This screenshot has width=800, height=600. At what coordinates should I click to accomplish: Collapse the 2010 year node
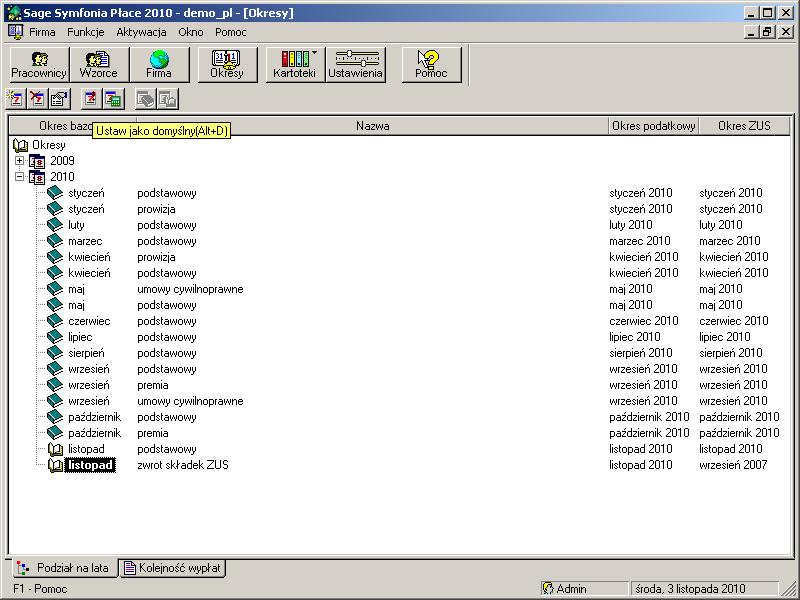[x=19, y=177]
